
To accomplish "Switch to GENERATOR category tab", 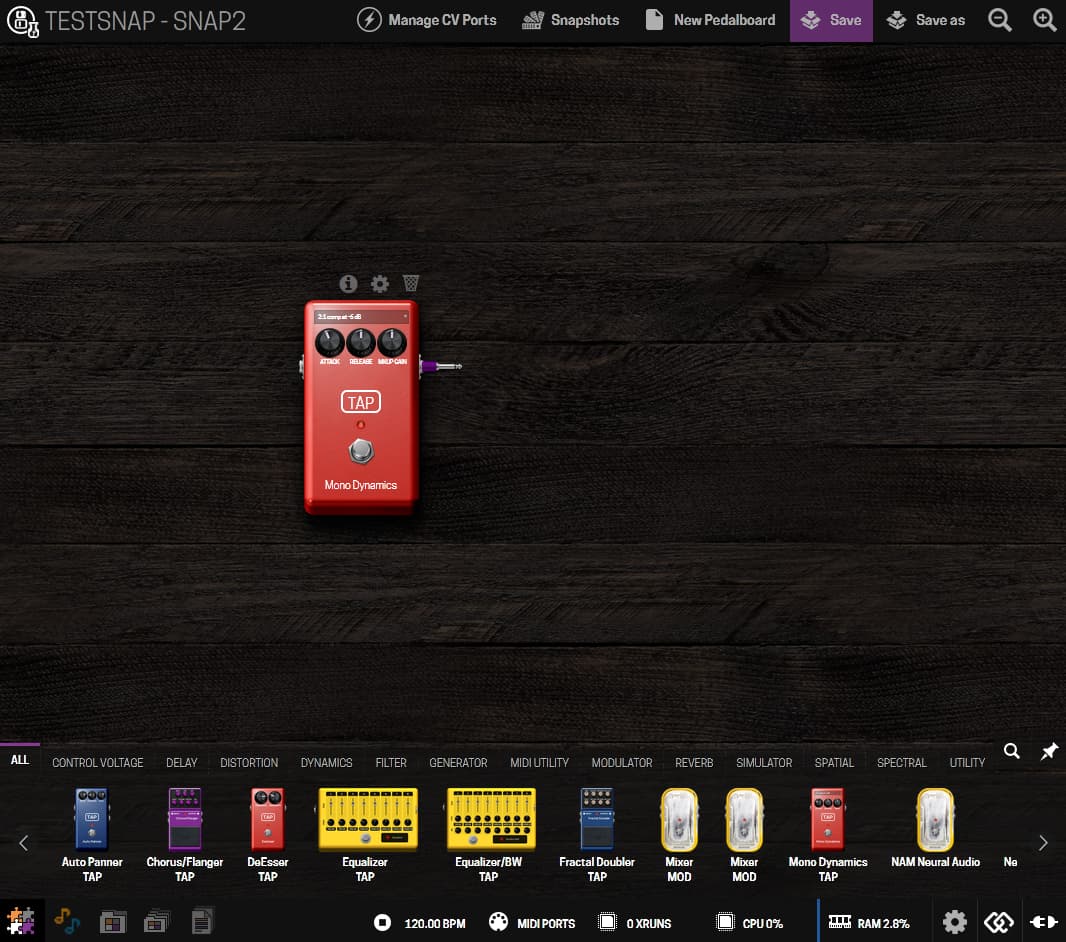I will point(458,763).
